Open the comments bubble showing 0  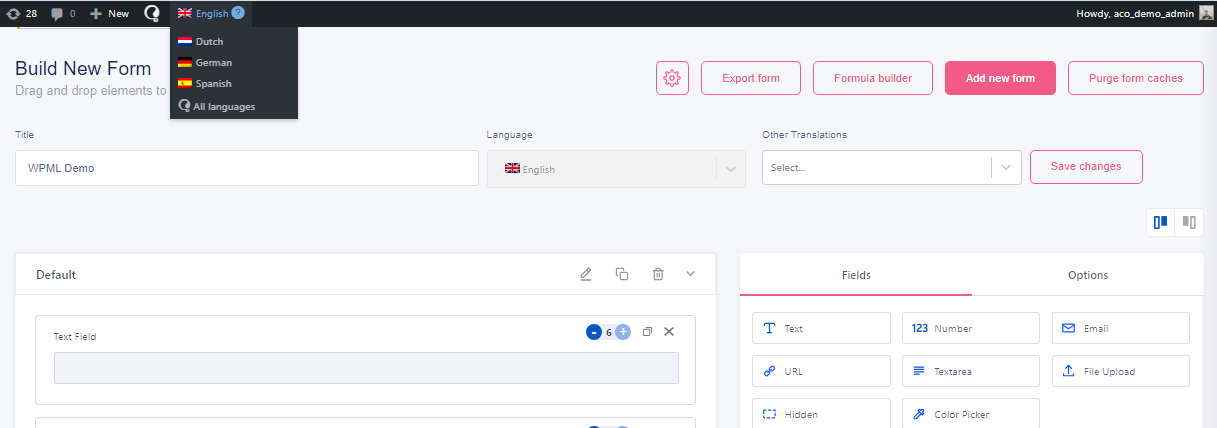tap(63, 13)
